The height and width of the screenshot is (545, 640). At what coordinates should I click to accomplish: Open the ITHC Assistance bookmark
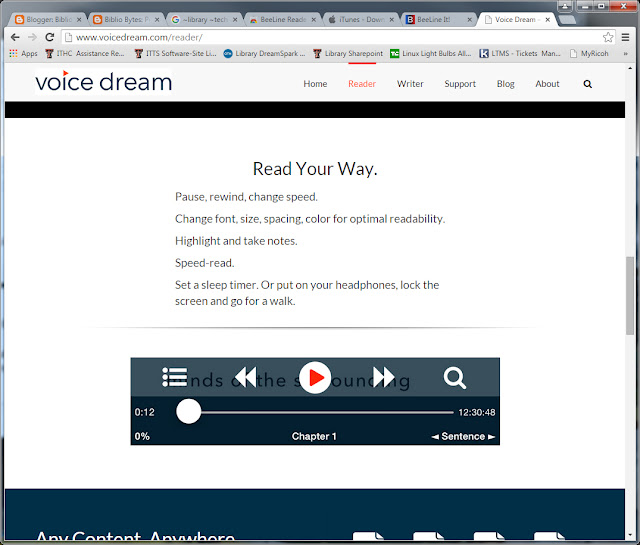(85, 53)
